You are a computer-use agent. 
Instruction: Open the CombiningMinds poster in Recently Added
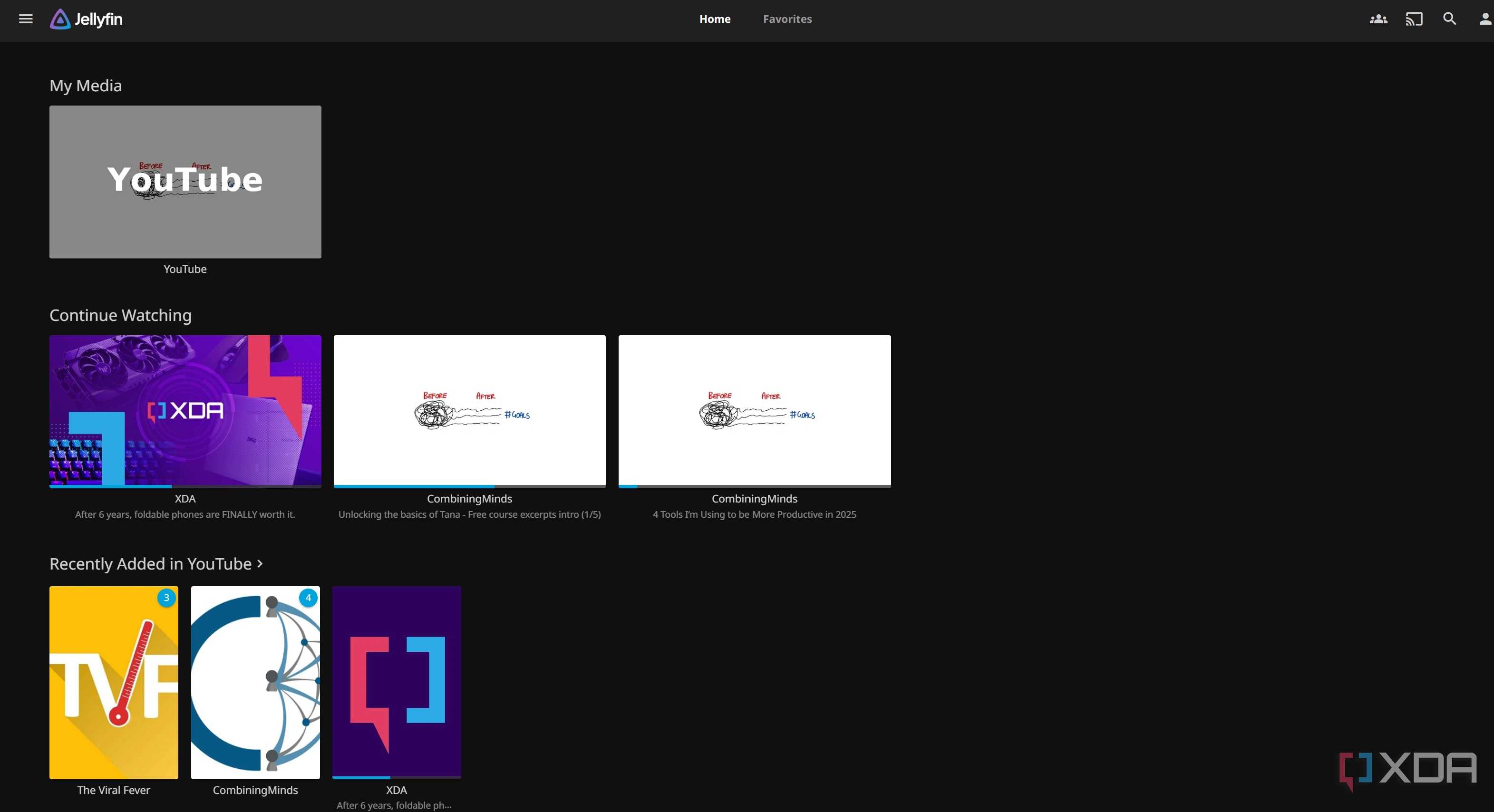coord(255,682)
